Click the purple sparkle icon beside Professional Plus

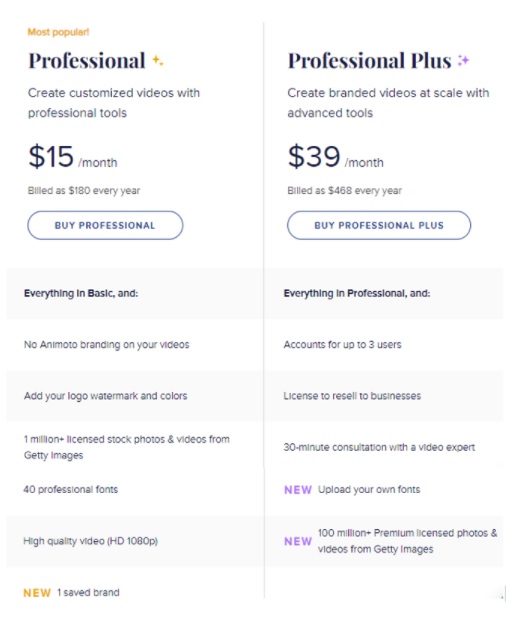[x=463, y=60]
